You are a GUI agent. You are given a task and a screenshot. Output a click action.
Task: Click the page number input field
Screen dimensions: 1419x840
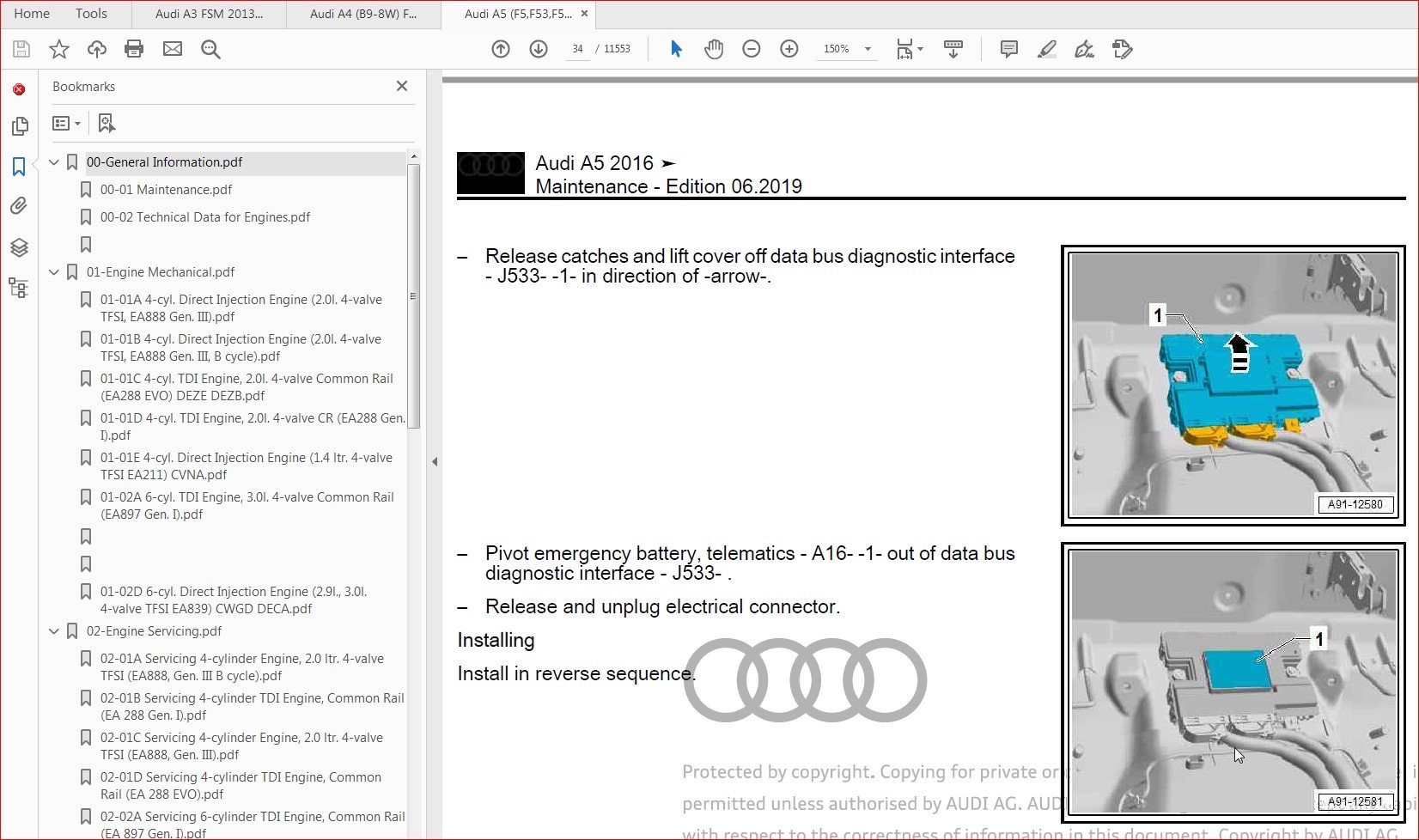tap(578, 49)
